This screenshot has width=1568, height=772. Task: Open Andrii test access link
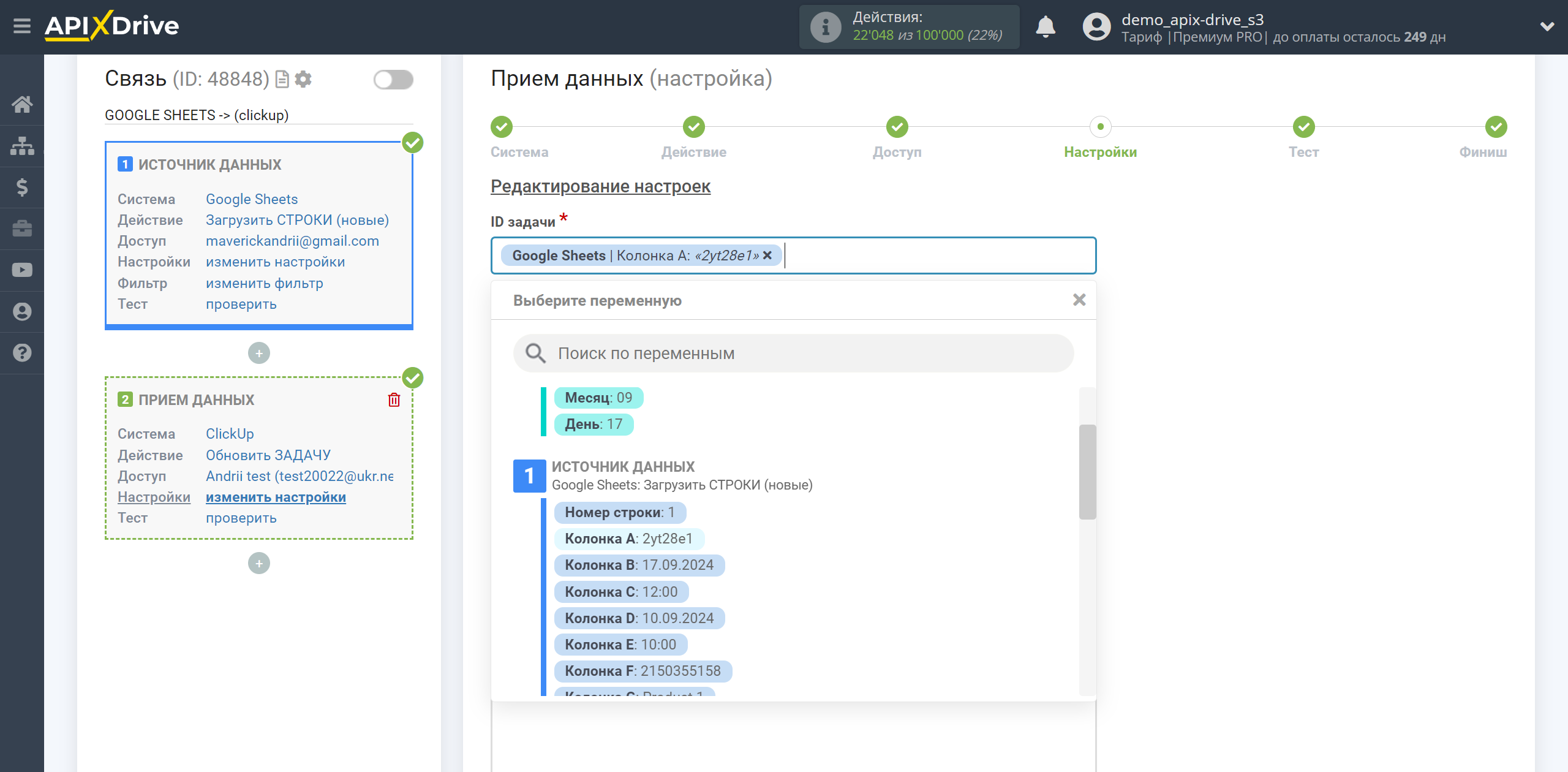pyautogui.click(x=300, y=476)
